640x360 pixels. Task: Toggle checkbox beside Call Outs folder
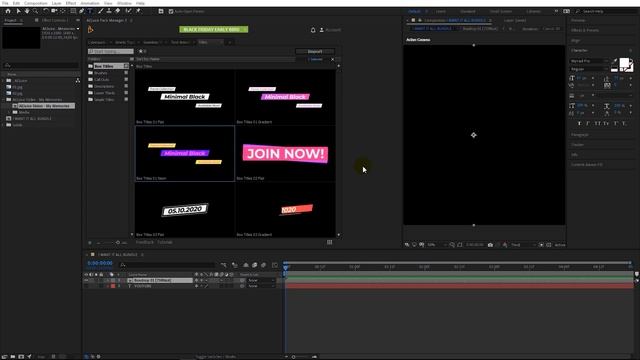[x=126, y=80]
